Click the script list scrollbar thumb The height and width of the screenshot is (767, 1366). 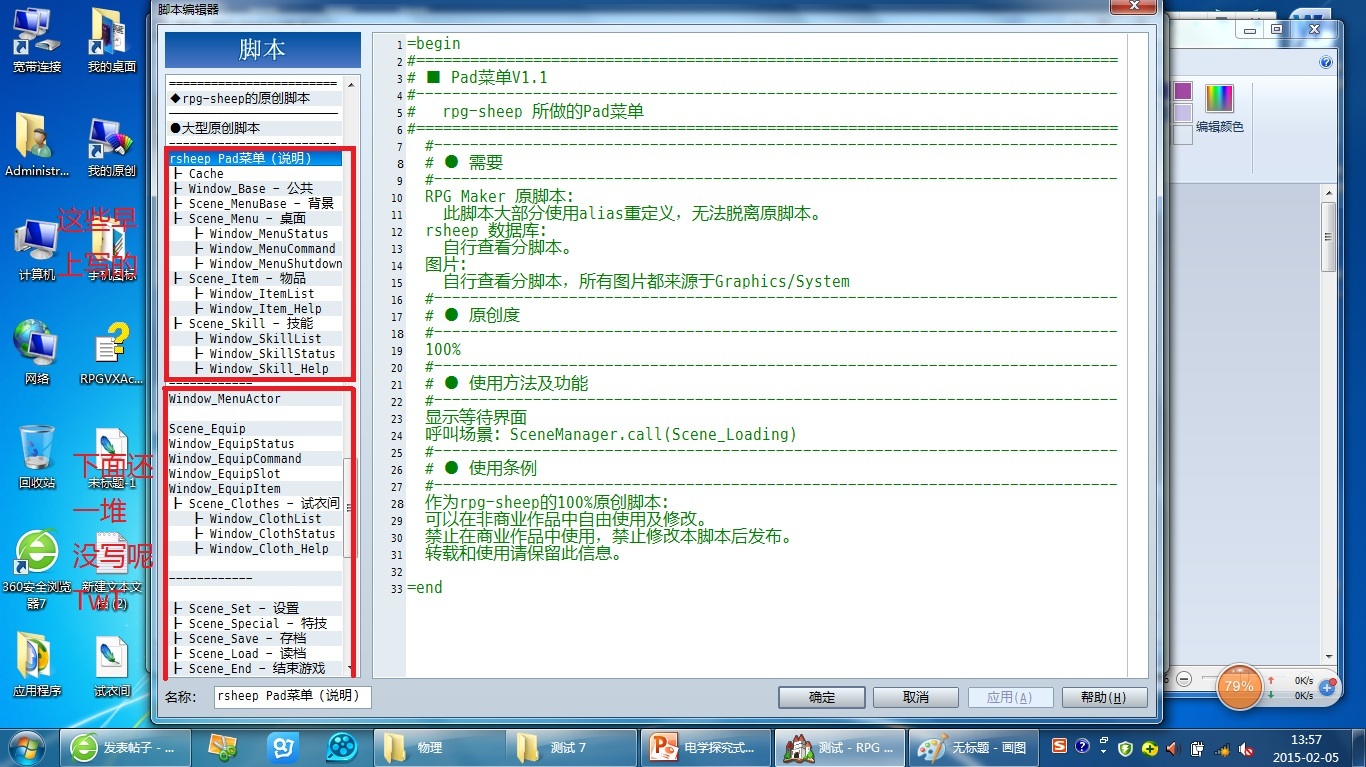pos(349,508)
